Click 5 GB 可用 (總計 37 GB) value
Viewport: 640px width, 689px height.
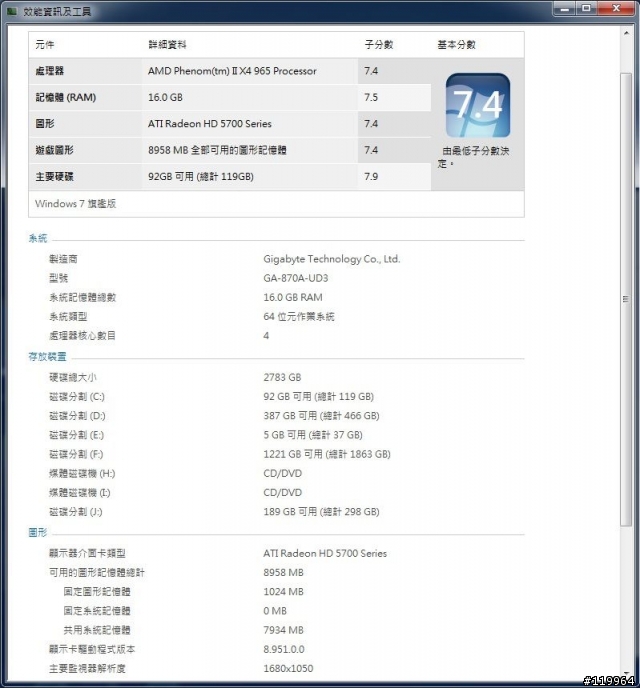click(313, 435)
